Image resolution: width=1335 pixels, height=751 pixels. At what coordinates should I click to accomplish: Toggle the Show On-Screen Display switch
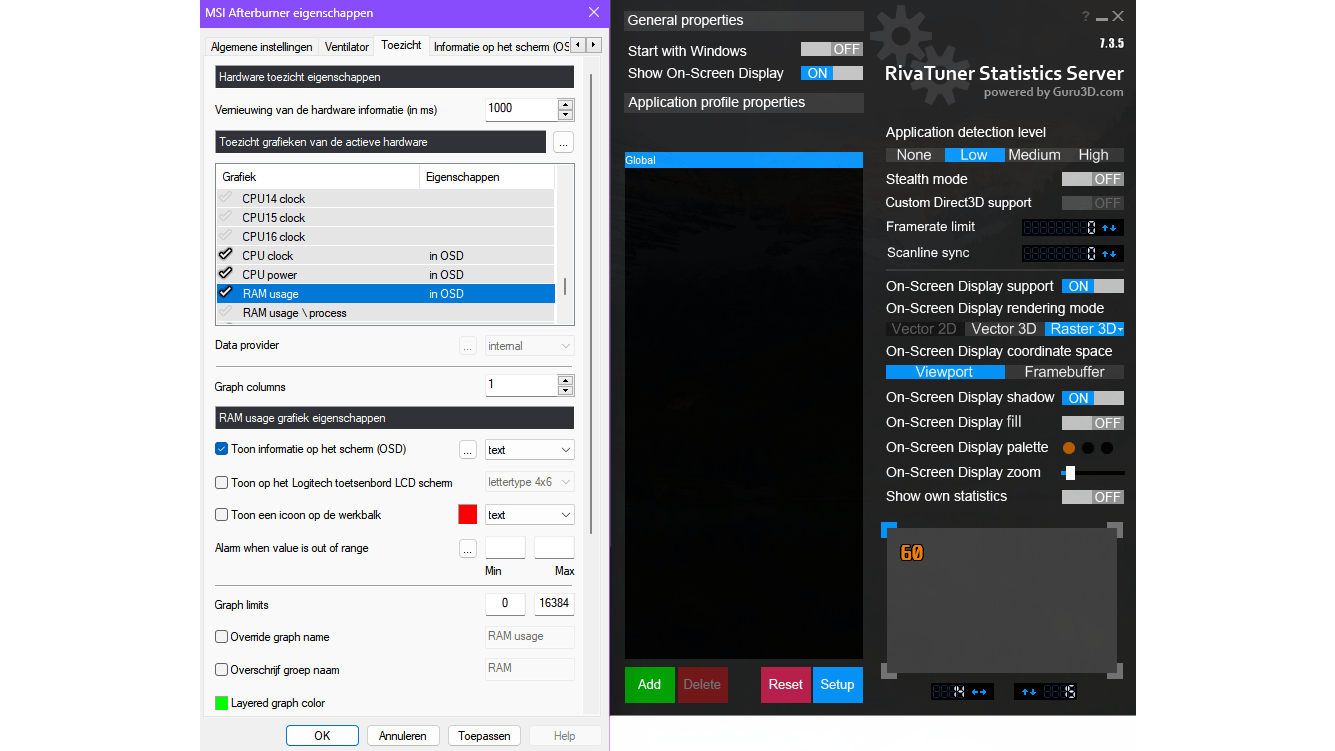click(x=832, y=73)
